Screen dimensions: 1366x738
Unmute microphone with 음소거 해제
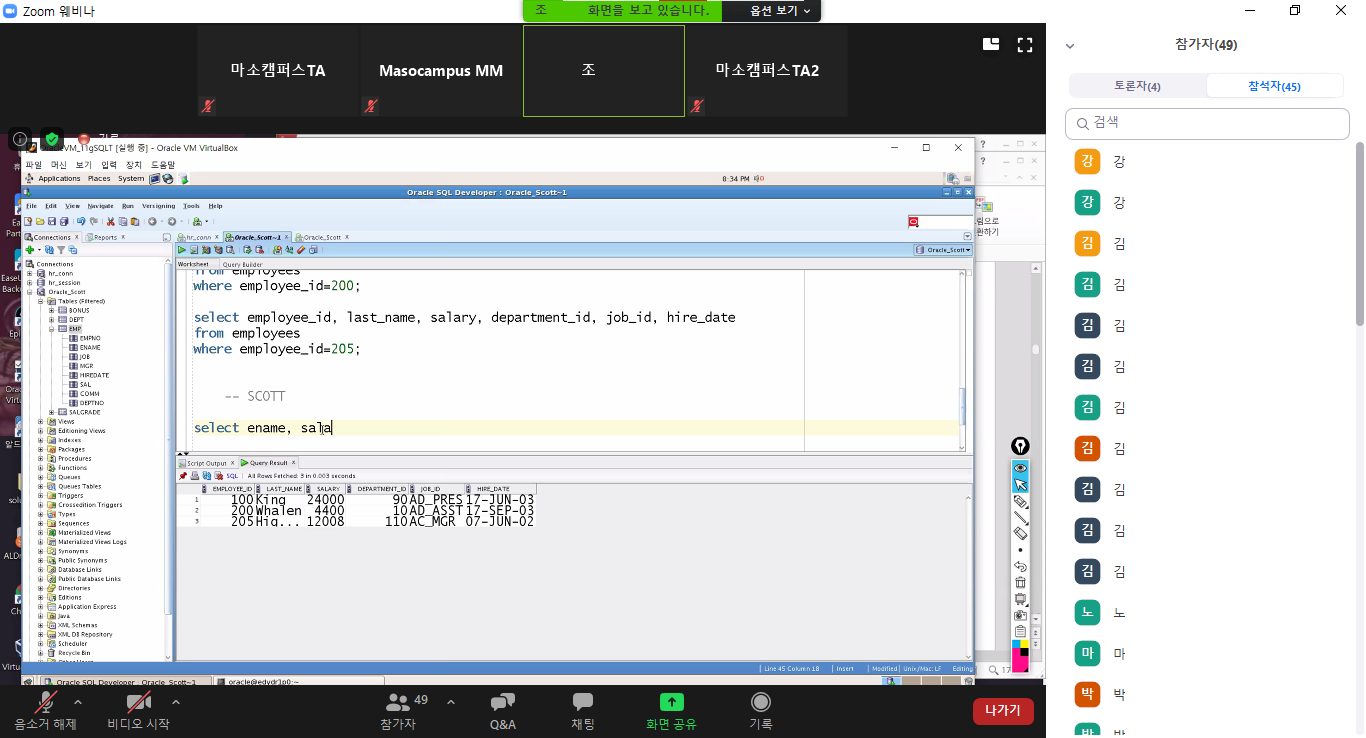pos(45,710)
